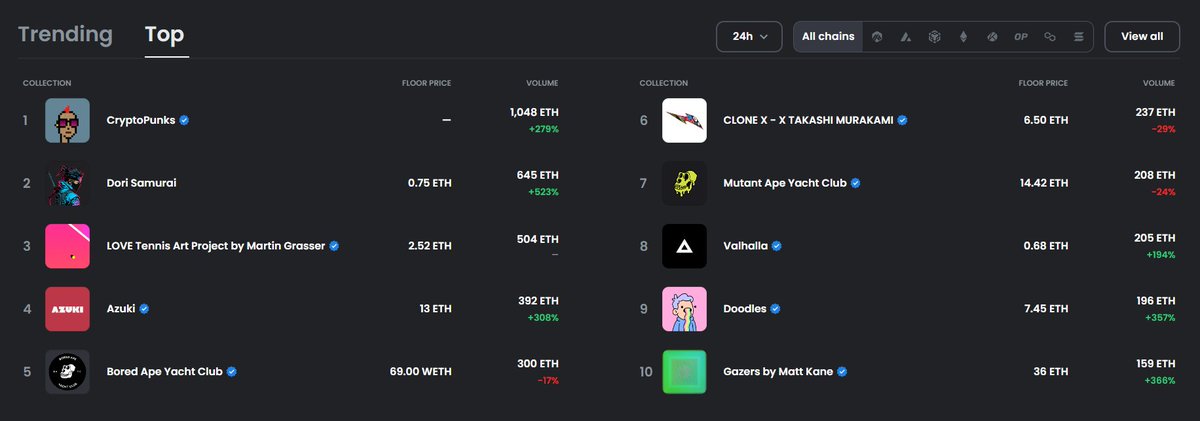The image size is (1200, 421).
Task: Open Dori Samurai collection avatar
Action: [x=68, y=183]
